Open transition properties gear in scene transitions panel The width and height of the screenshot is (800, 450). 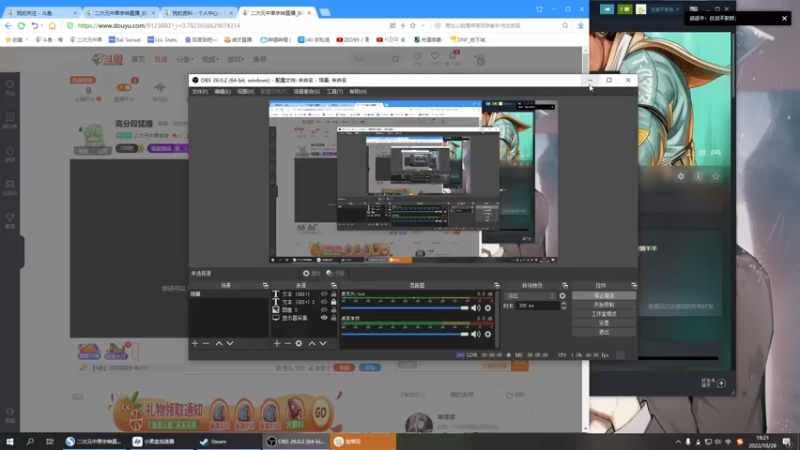point(562,295)
